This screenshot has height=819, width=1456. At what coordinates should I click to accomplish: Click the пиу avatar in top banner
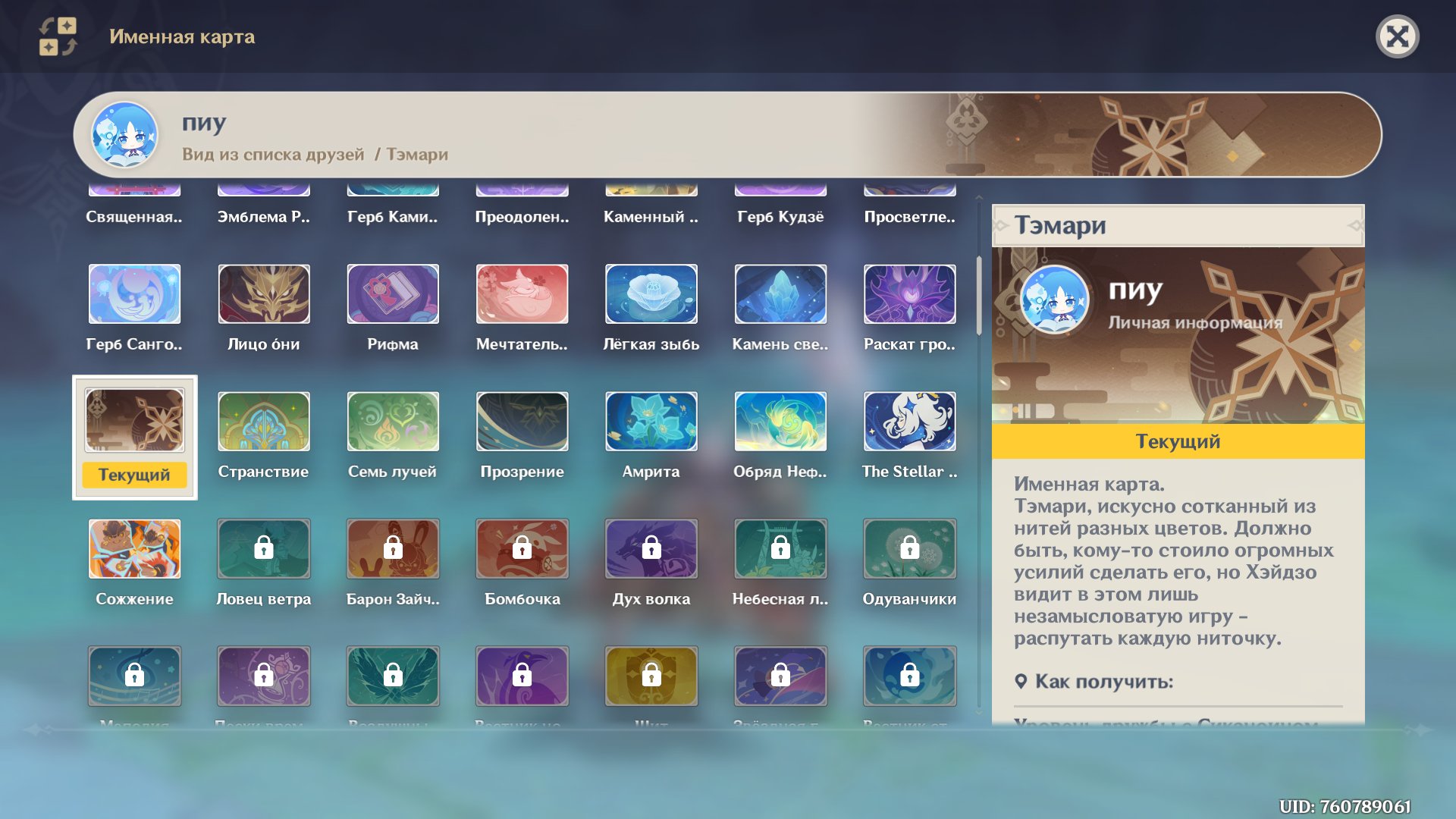tap(125, 135)
